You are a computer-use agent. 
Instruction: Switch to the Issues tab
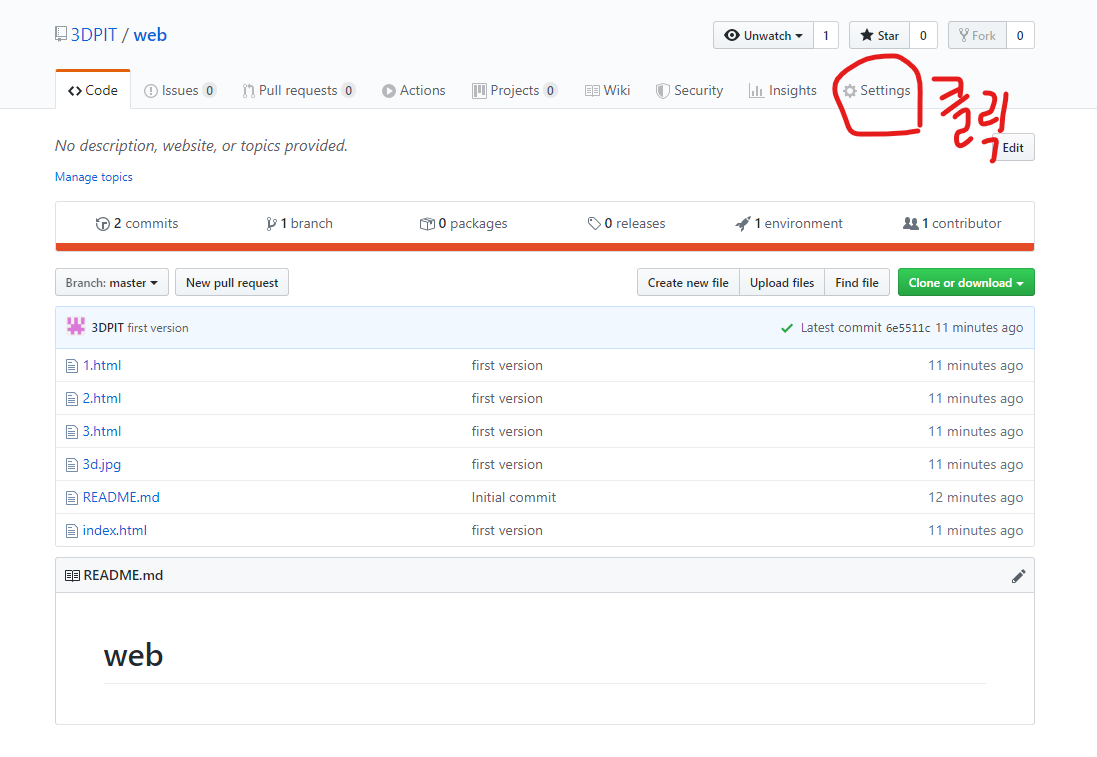tap(180, 90)
